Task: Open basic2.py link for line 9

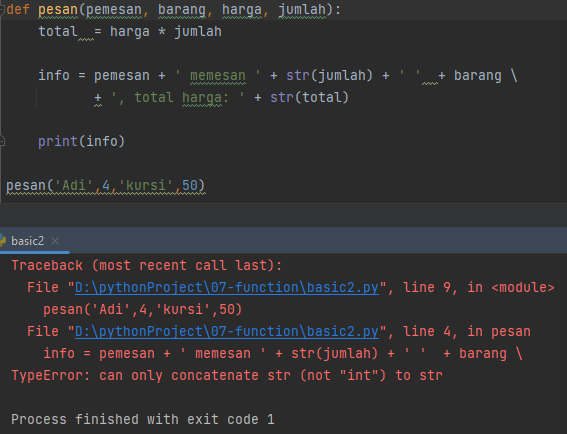Action: pos(227,288)
